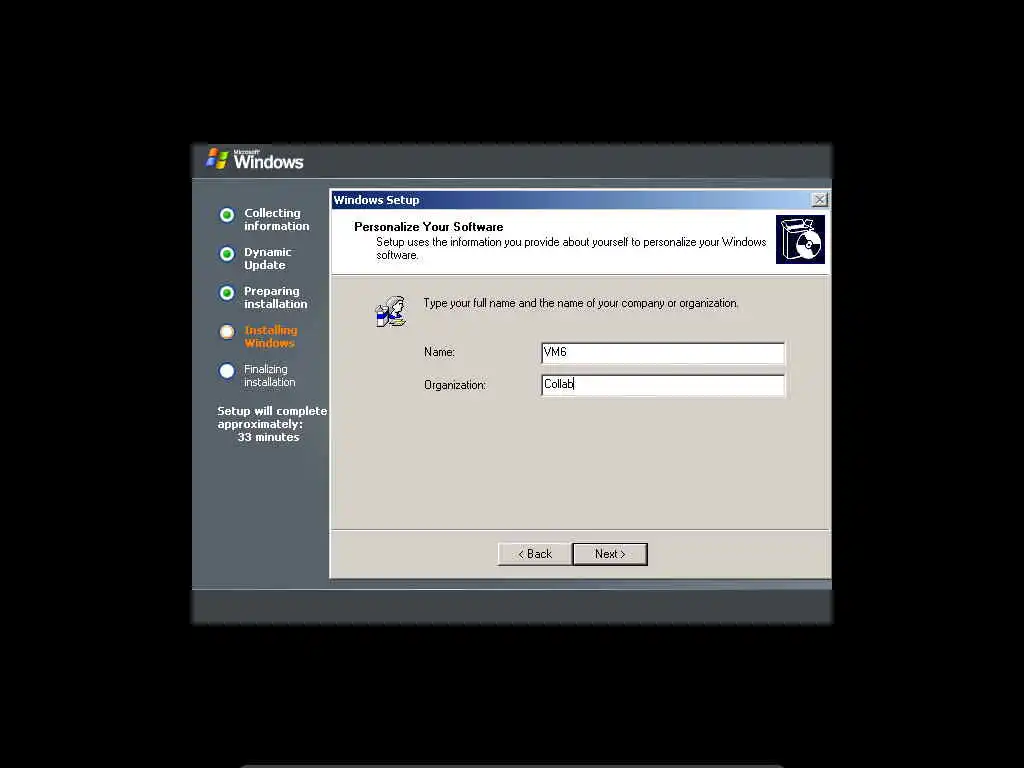The image size is (1024, 768).
Task: Focus the Name input field
Action: click(663, 353)
